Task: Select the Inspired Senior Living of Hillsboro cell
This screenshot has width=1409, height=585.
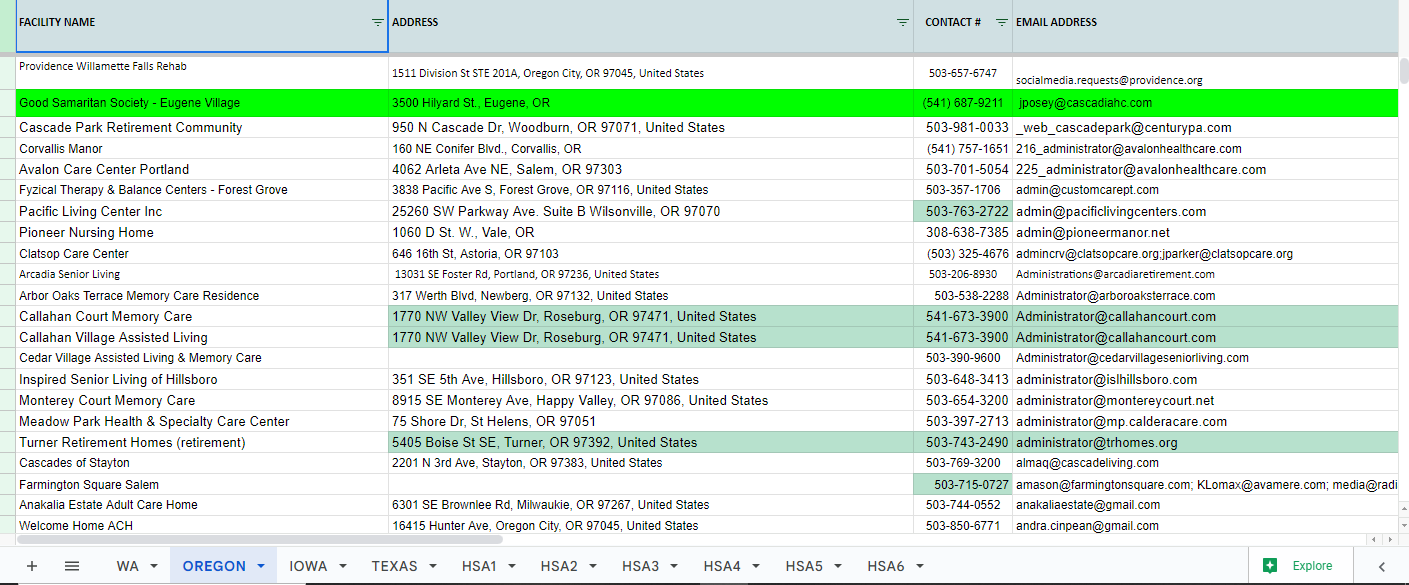Action: point(202,379)
